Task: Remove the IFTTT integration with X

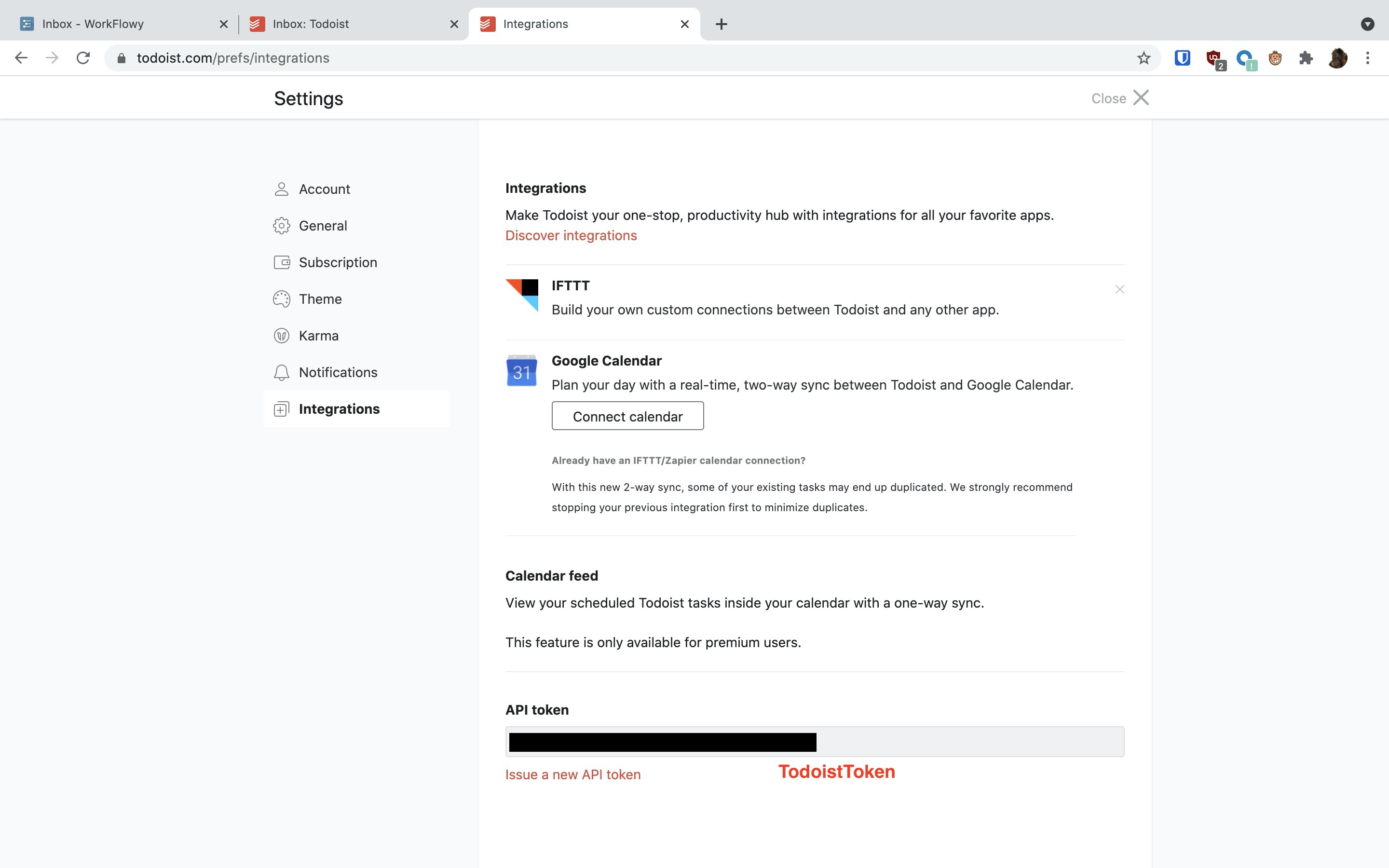Action: [1119, 289]
